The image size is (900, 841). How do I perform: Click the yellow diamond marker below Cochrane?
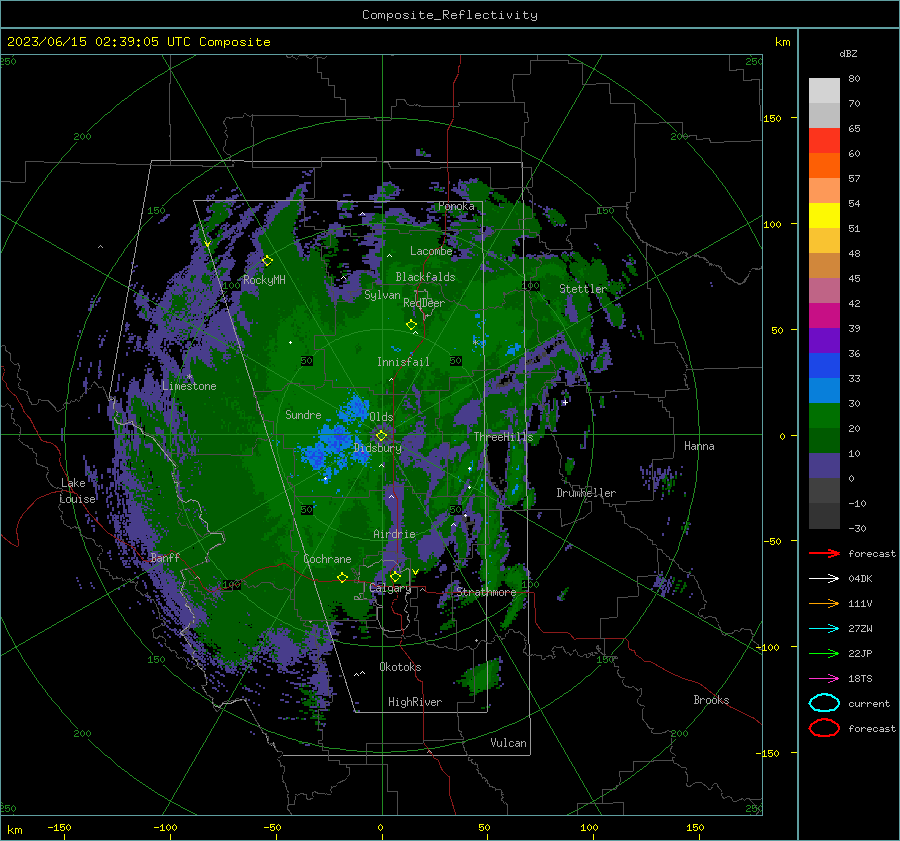pyautogui.click(x=342, y=577)
